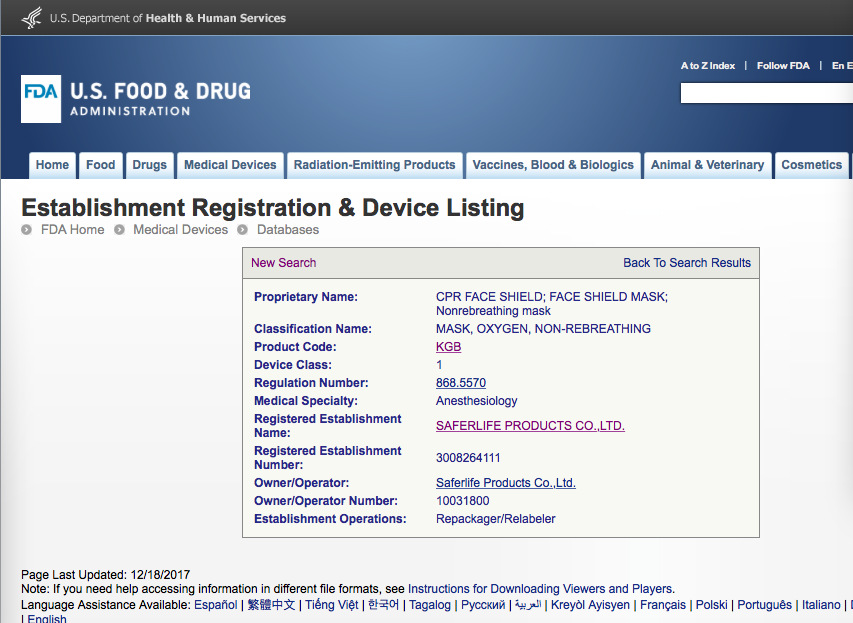Open Saferlife Products Co.,Ltd. owner/operator link

505,483
